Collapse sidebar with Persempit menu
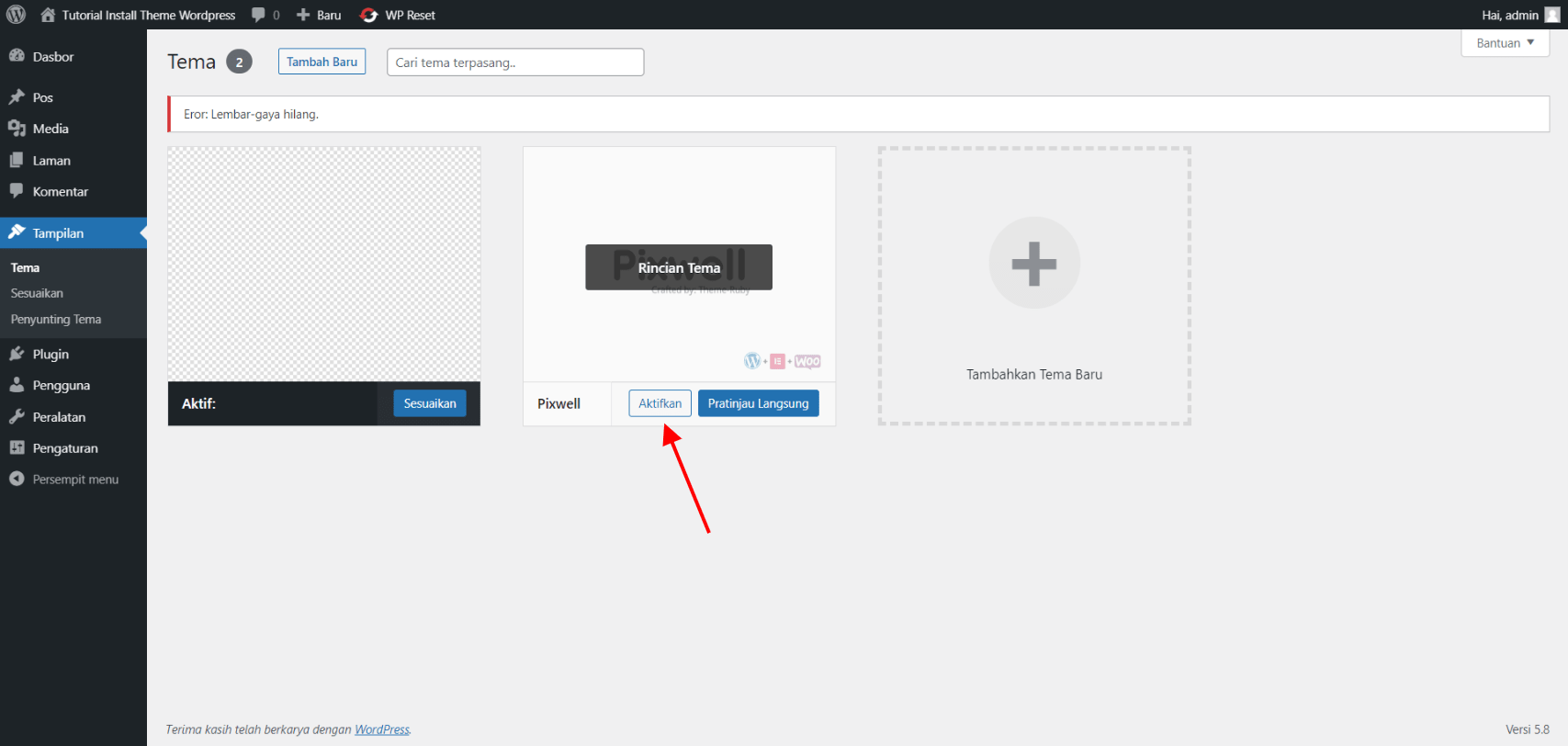 (75, 480)
